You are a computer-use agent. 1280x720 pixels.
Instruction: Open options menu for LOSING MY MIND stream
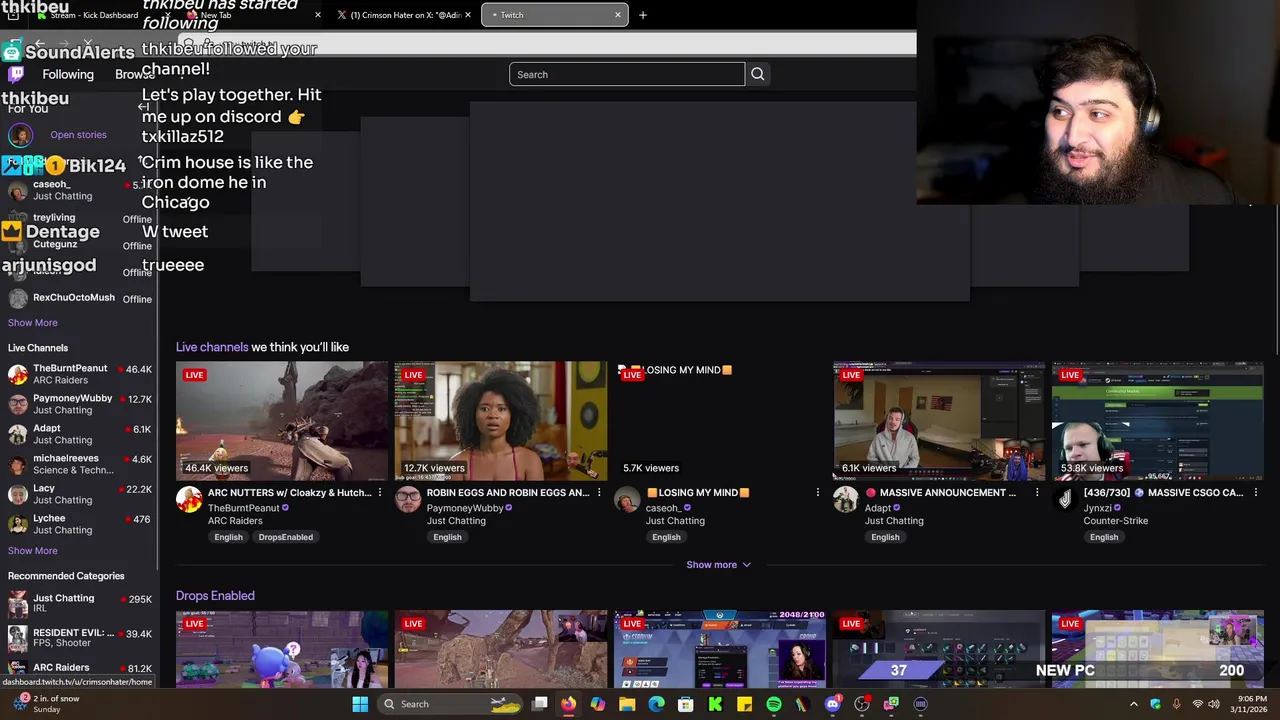[x=818, y=493]
